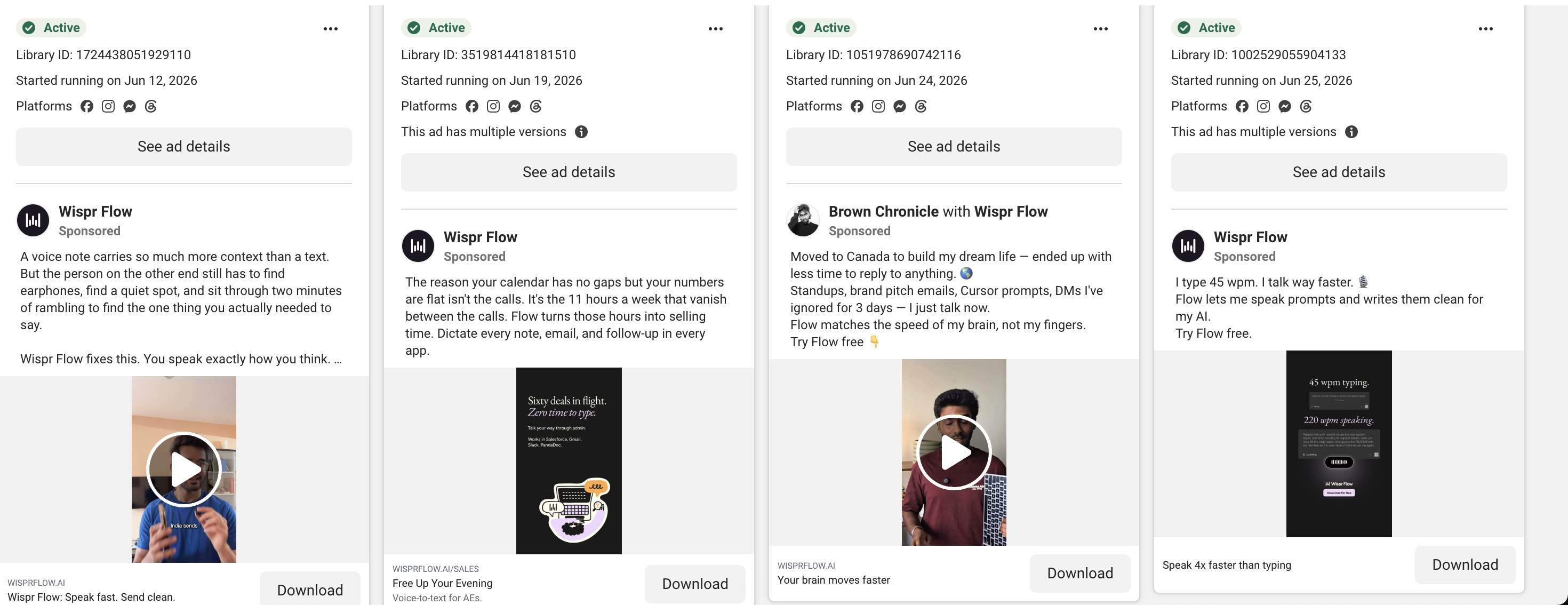See ad details for Library ID 1051978690742116
Viewport: 1568px width, 605px height.
[954, 147]
